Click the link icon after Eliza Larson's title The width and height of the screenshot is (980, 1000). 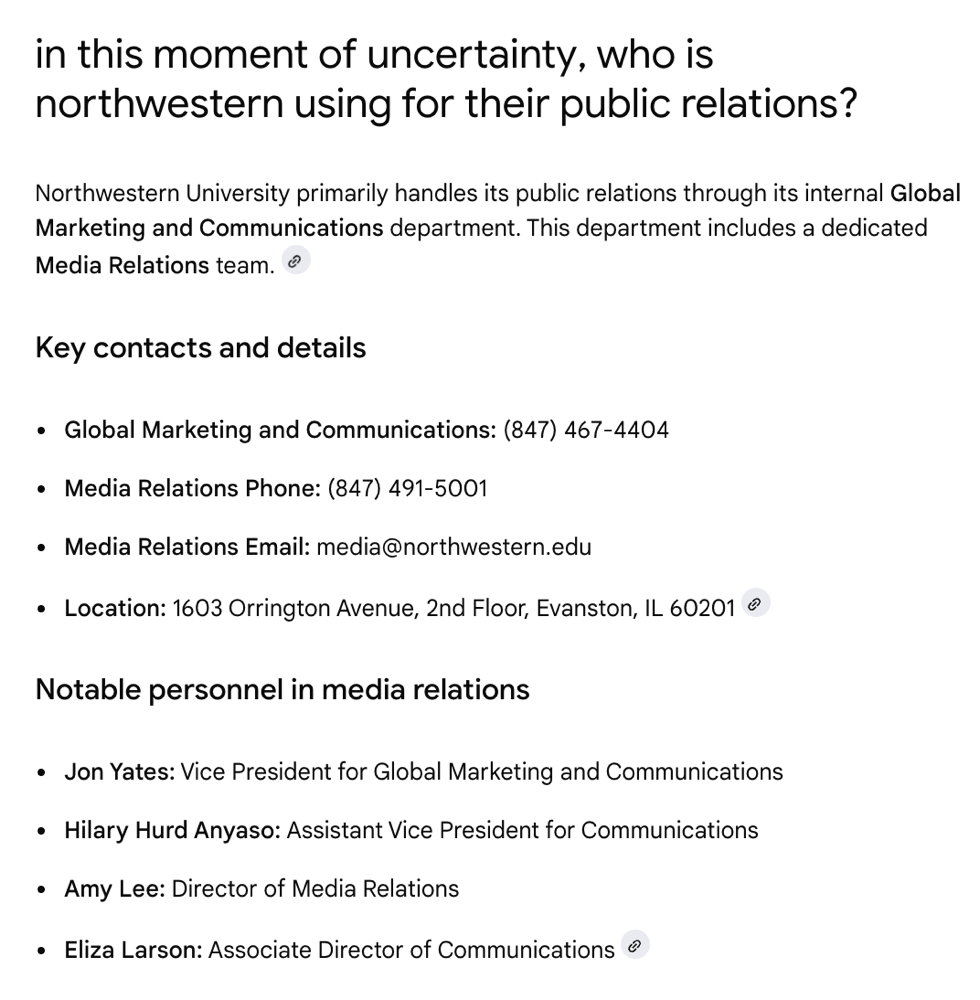(635, 945)
